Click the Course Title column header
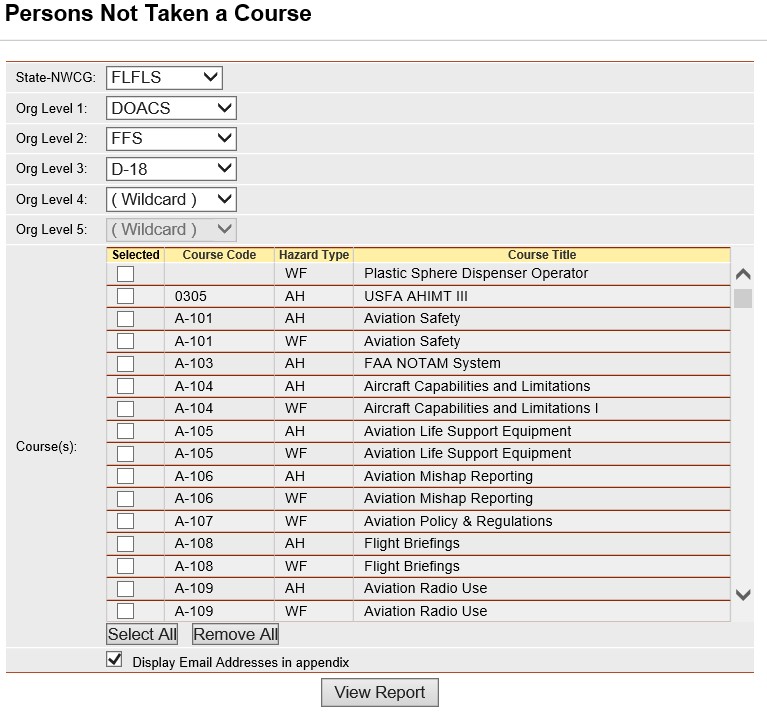767x716 pixels. click(x=542, y=255)
